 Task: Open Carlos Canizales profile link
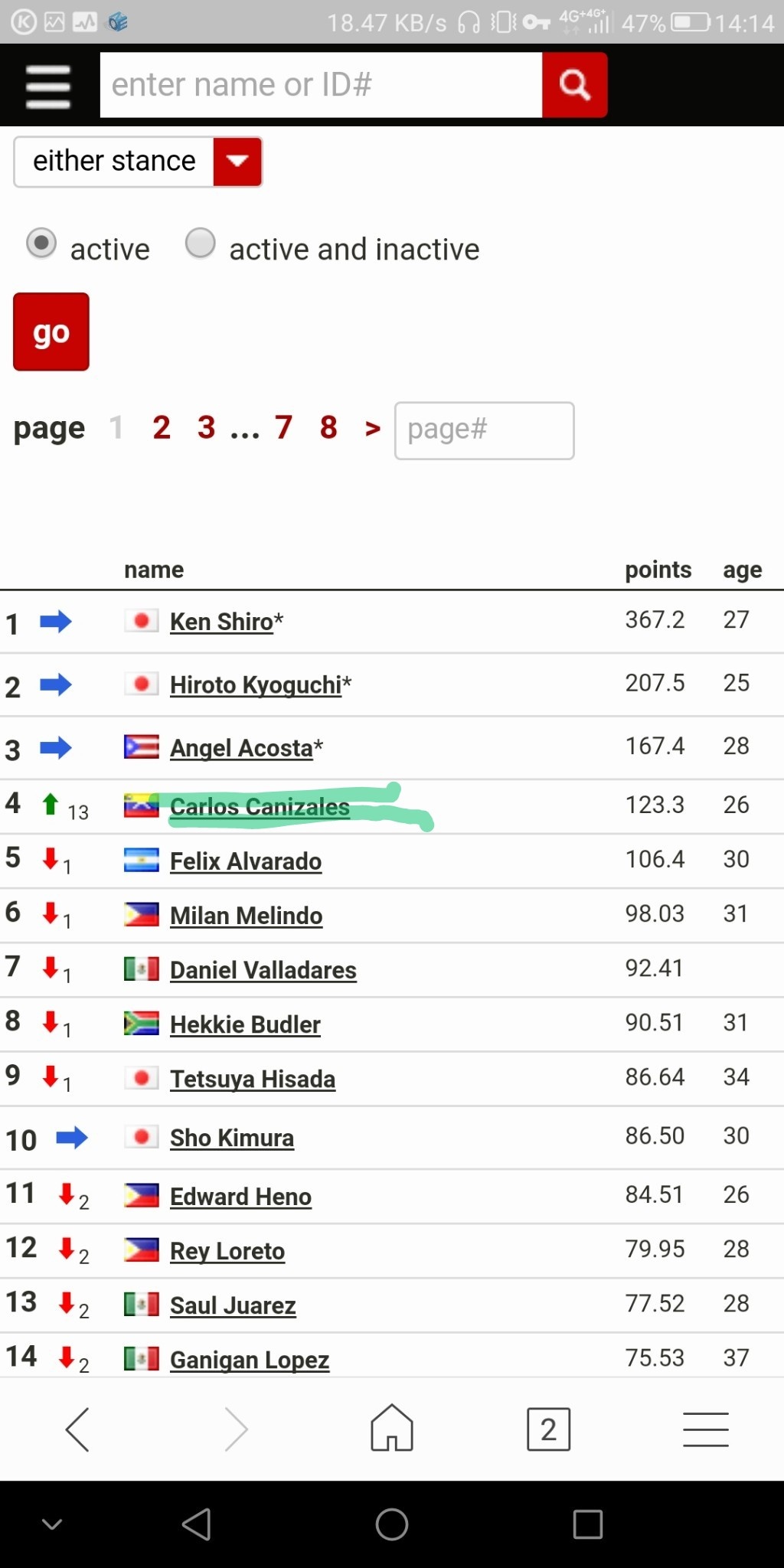tap(260, 806)
